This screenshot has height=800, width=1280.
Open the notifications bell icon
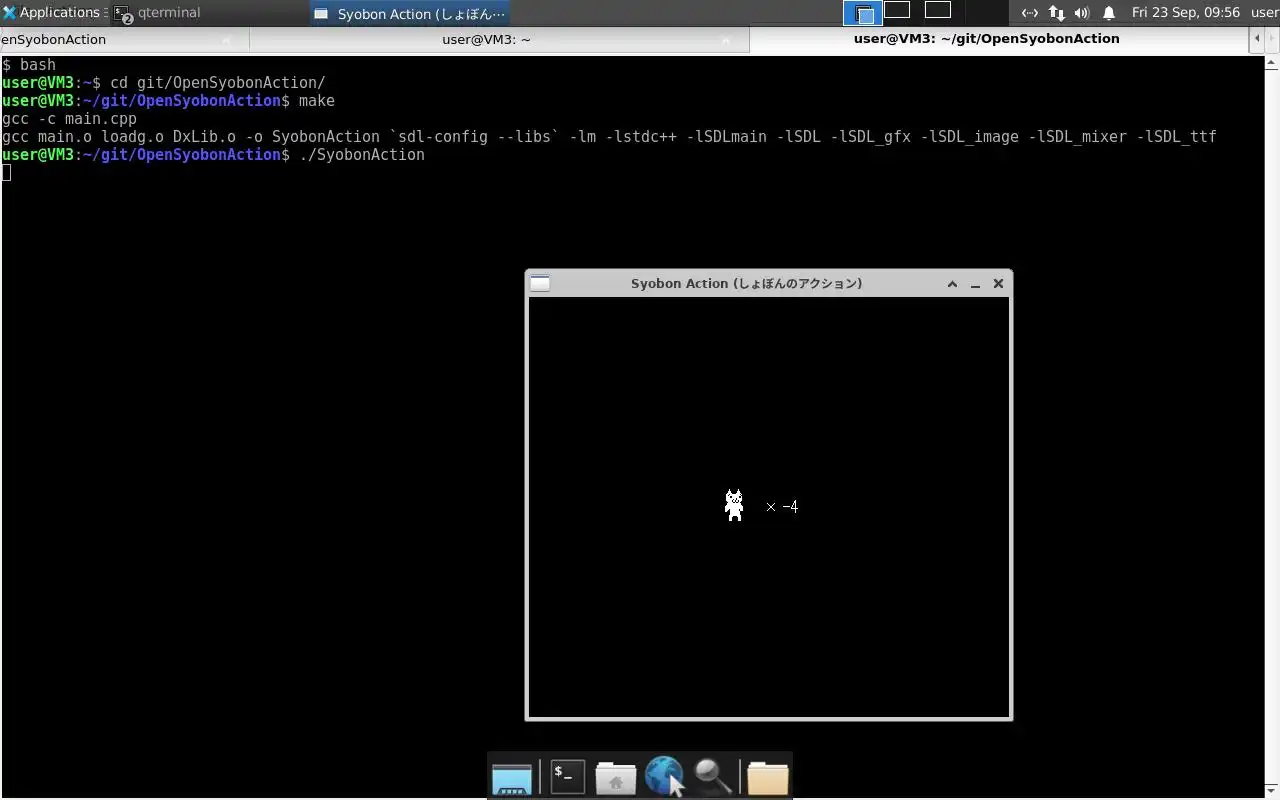1109,13
